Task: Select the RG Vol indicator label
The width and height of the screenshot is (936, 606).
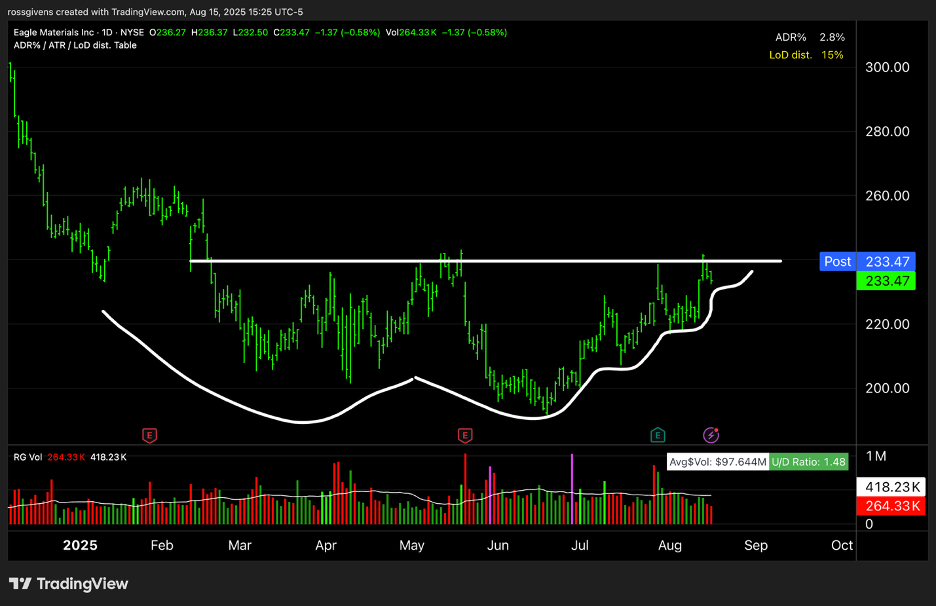Action: (x=30, y=458)
